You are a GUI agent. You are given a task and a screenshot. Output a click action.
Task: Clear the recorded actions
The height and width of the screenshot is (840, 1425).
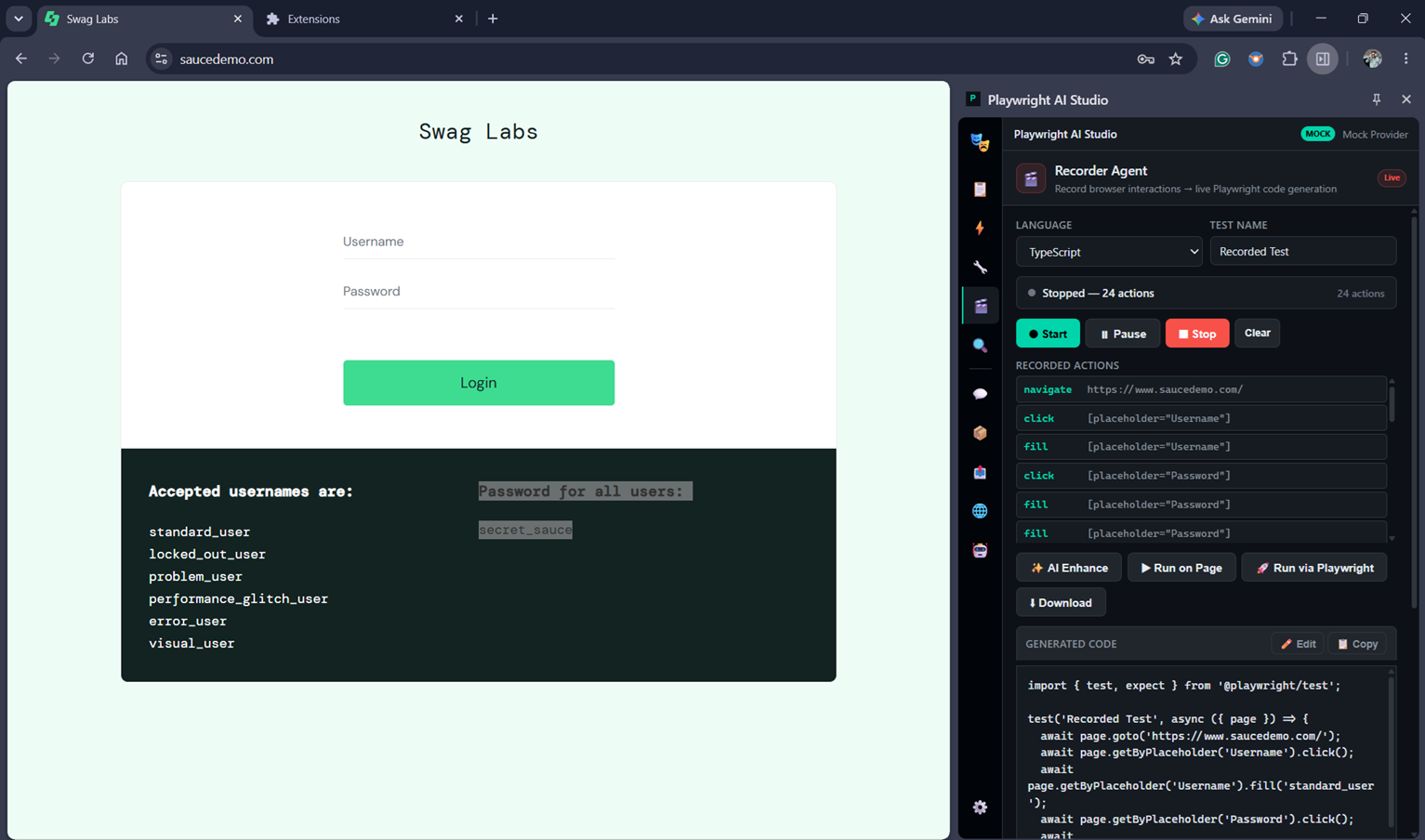pos(1257,333)
